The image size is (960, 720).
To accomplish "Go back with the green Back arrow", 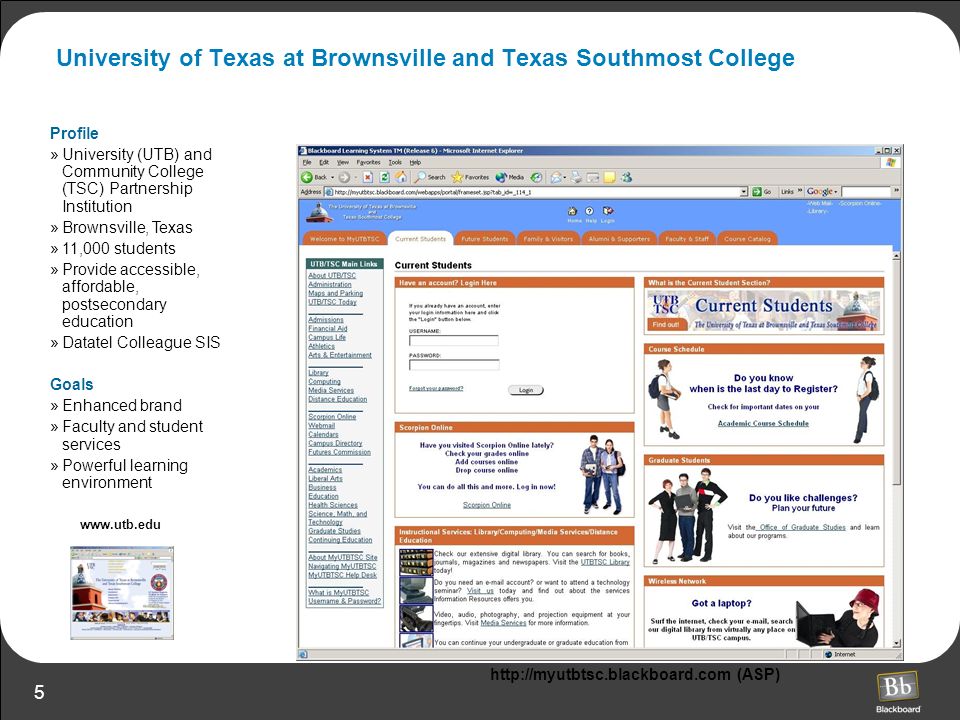I will [x=314, y=177].
